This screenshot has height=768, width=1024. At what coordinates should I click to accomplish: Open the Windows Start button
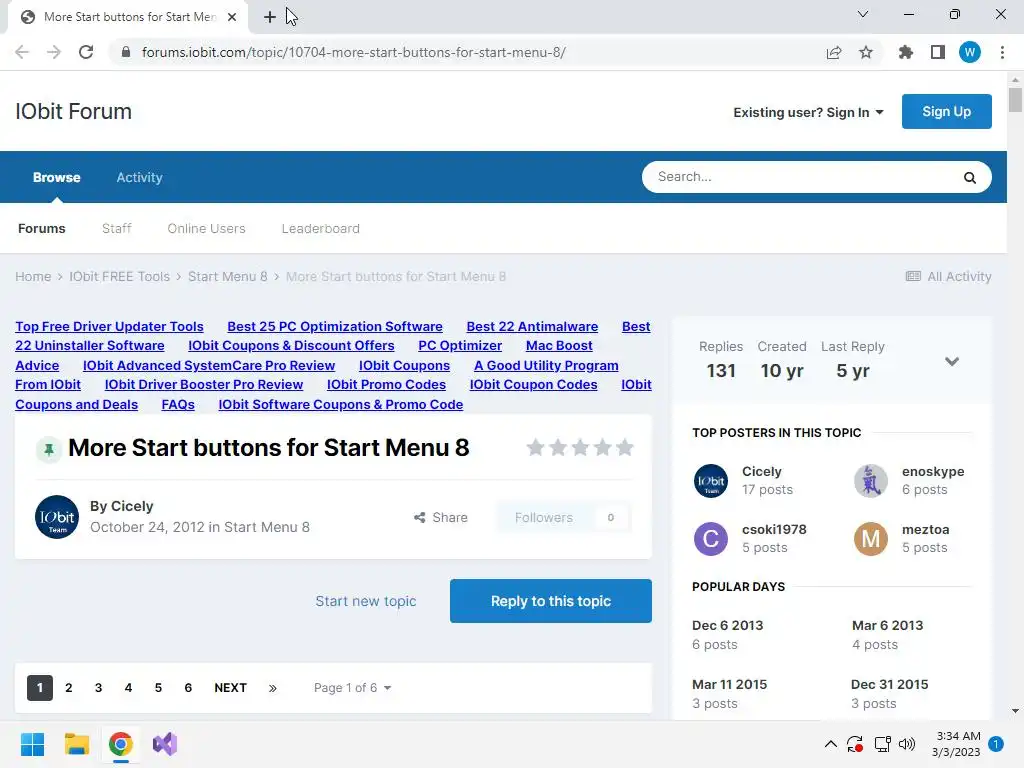(x=32, y=744)
